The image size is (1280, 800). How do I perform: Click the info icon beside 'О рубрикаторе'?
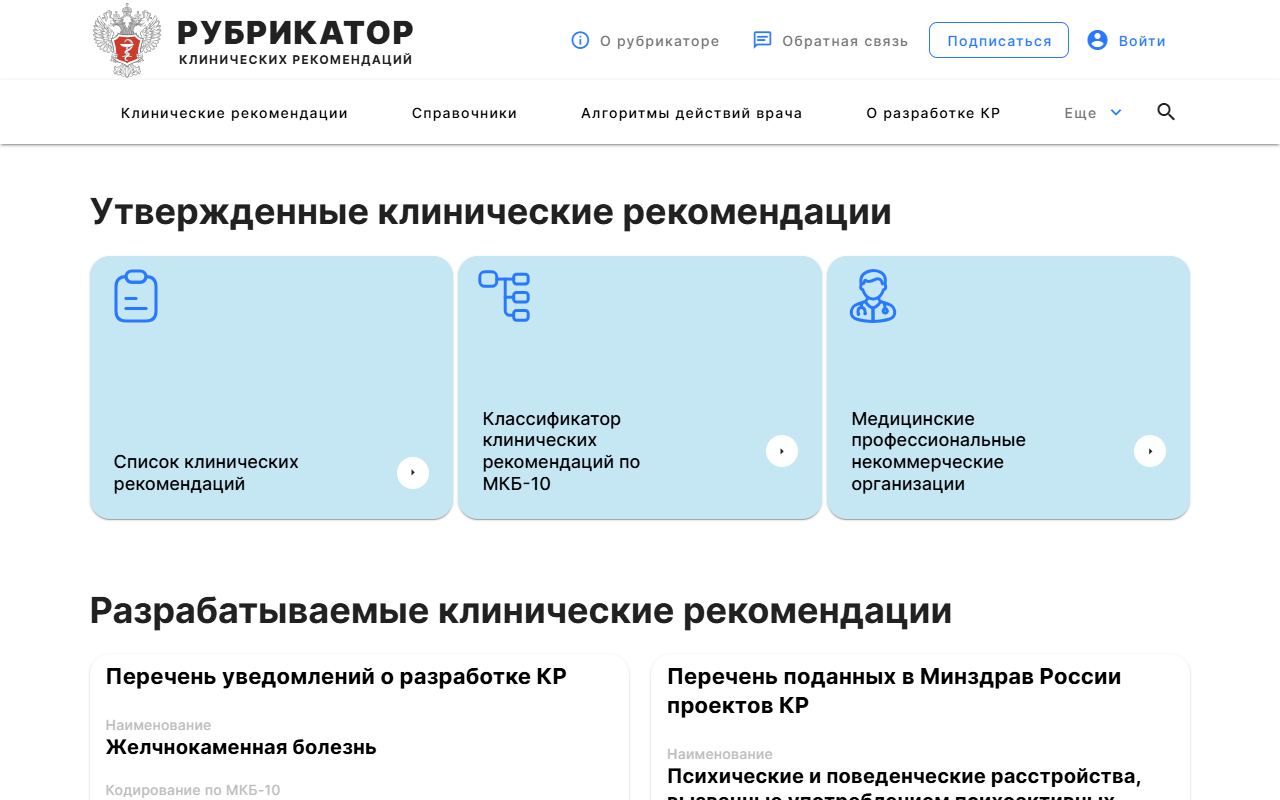[x=580, y=40]
